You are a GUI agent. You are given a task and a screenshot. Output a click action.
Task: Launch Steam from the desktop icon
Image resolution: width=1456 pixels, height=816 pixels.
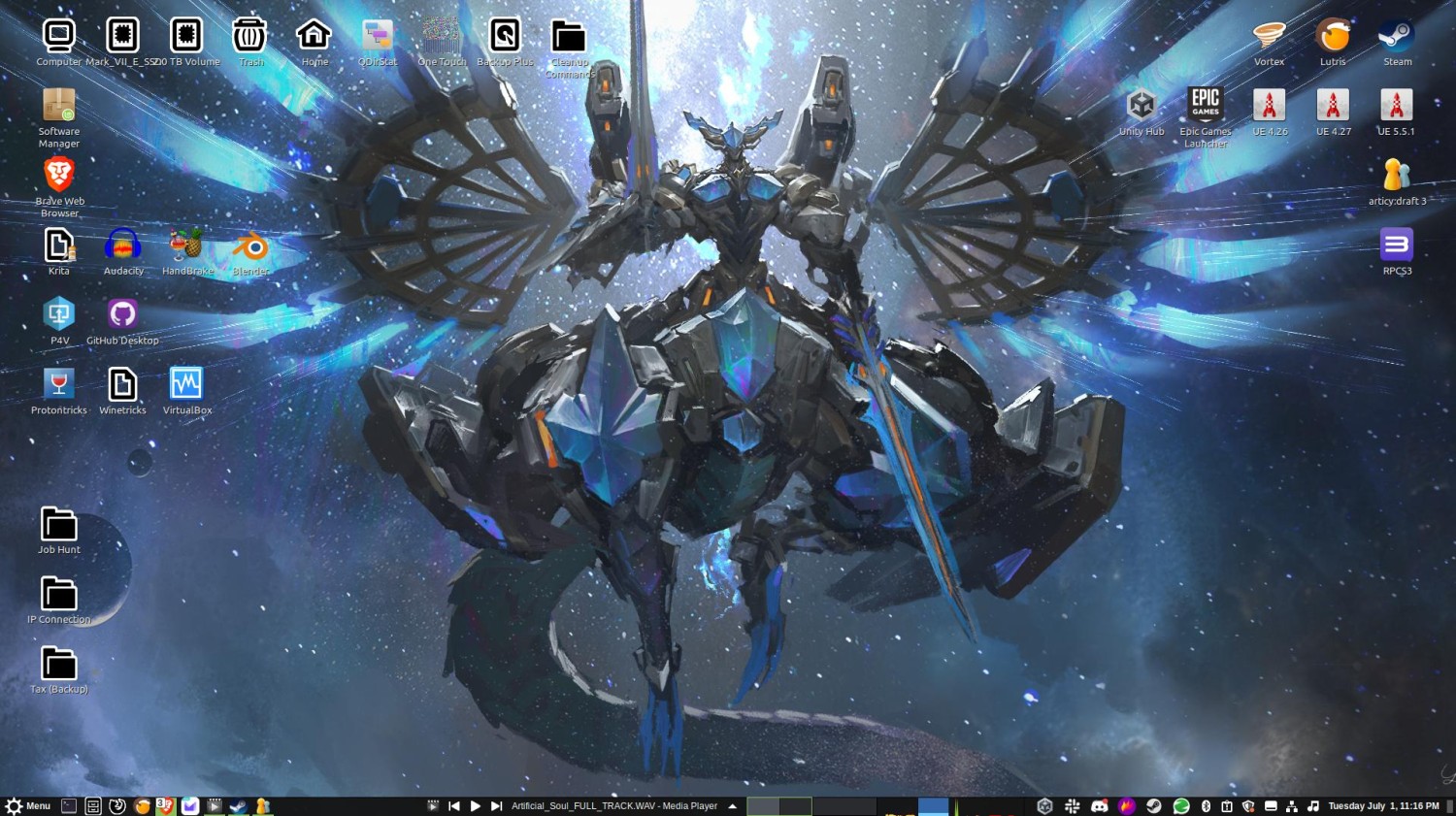(x=1397, y=42)
